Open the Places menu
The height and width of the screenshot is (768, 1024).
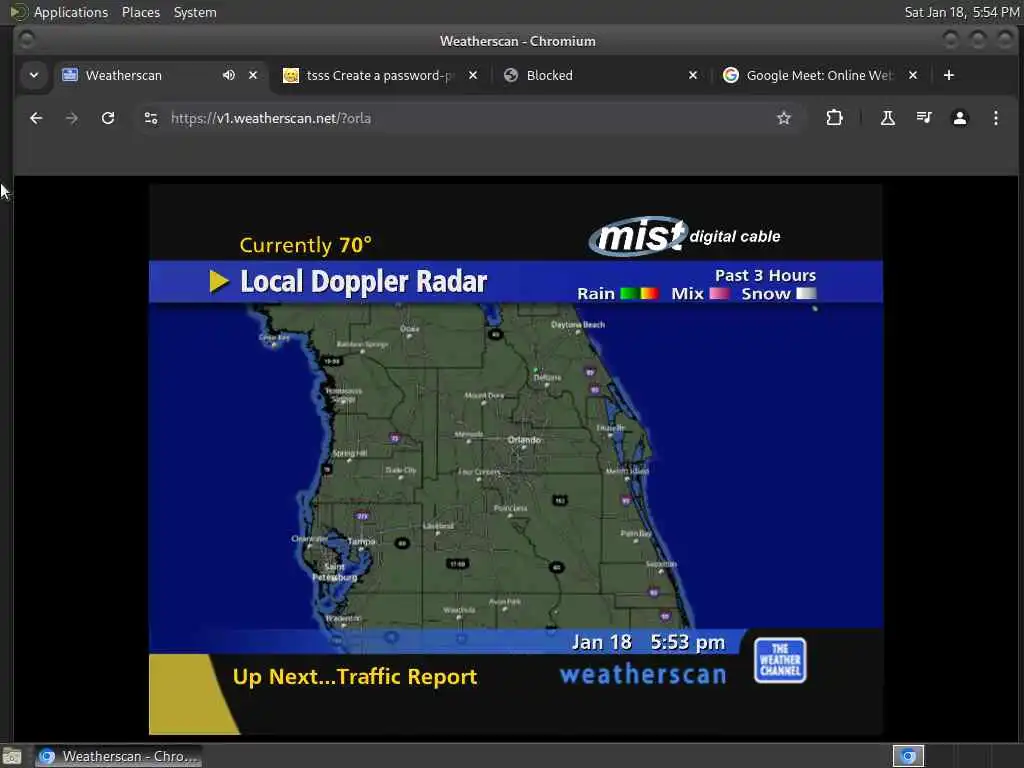tap(140, 12)
